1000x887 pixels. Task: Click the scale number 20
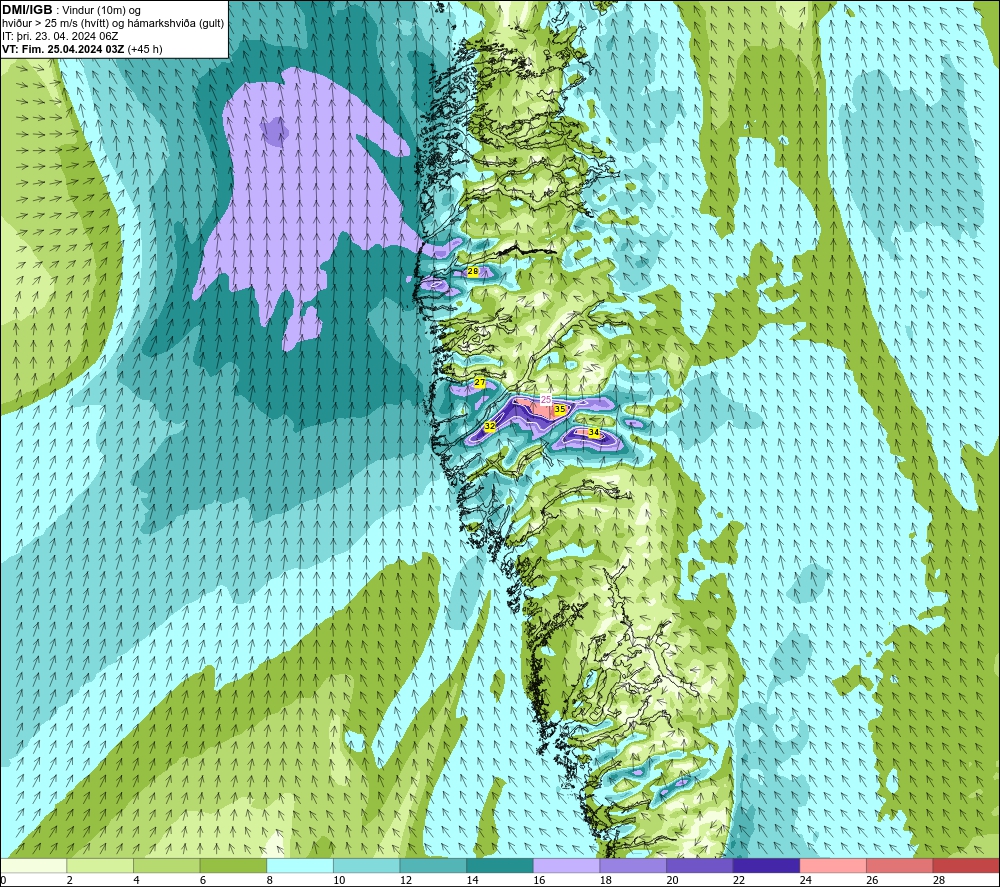pyautogui.click(x=672, y=880)
